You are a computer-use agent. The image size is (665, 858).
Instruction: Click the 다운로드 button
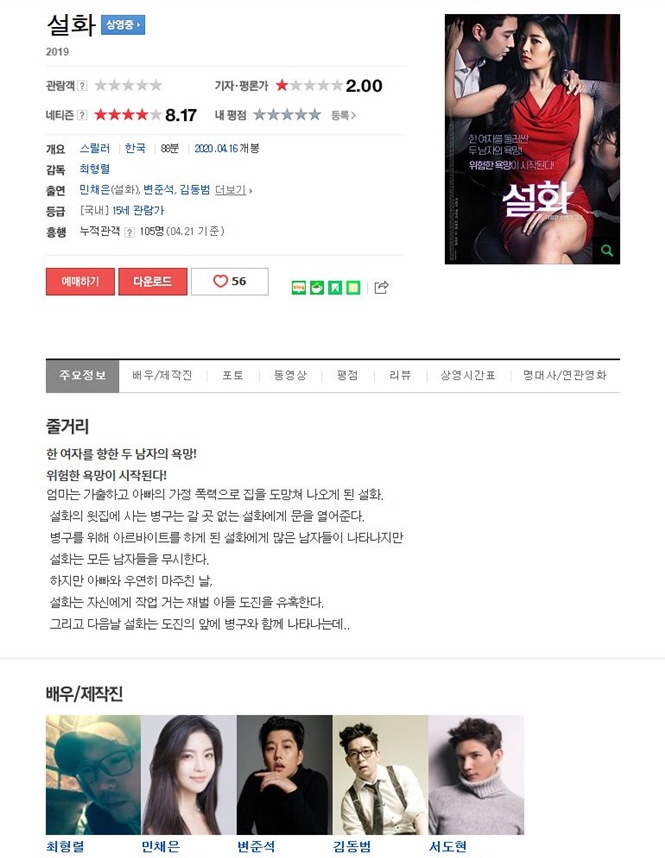click(x=153, y=281)
